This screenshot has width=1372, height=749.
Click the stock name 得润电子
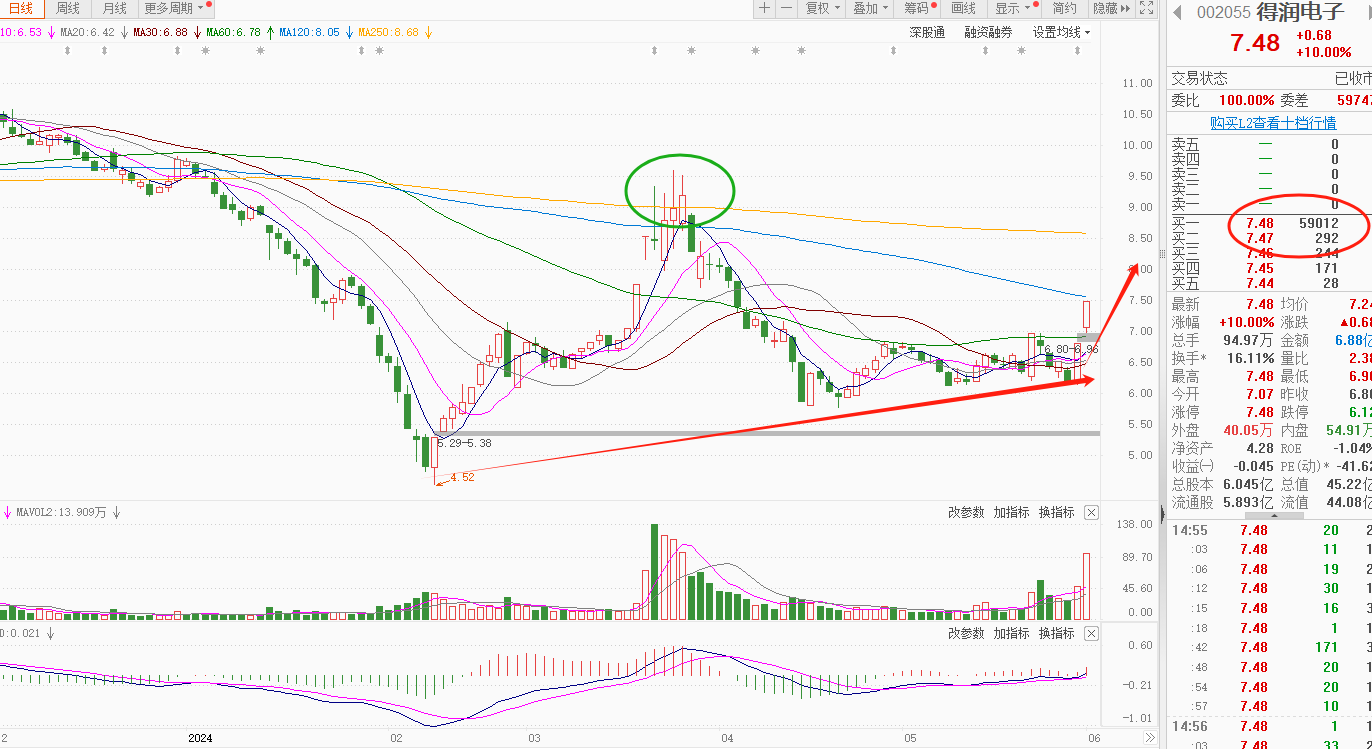1303,12
